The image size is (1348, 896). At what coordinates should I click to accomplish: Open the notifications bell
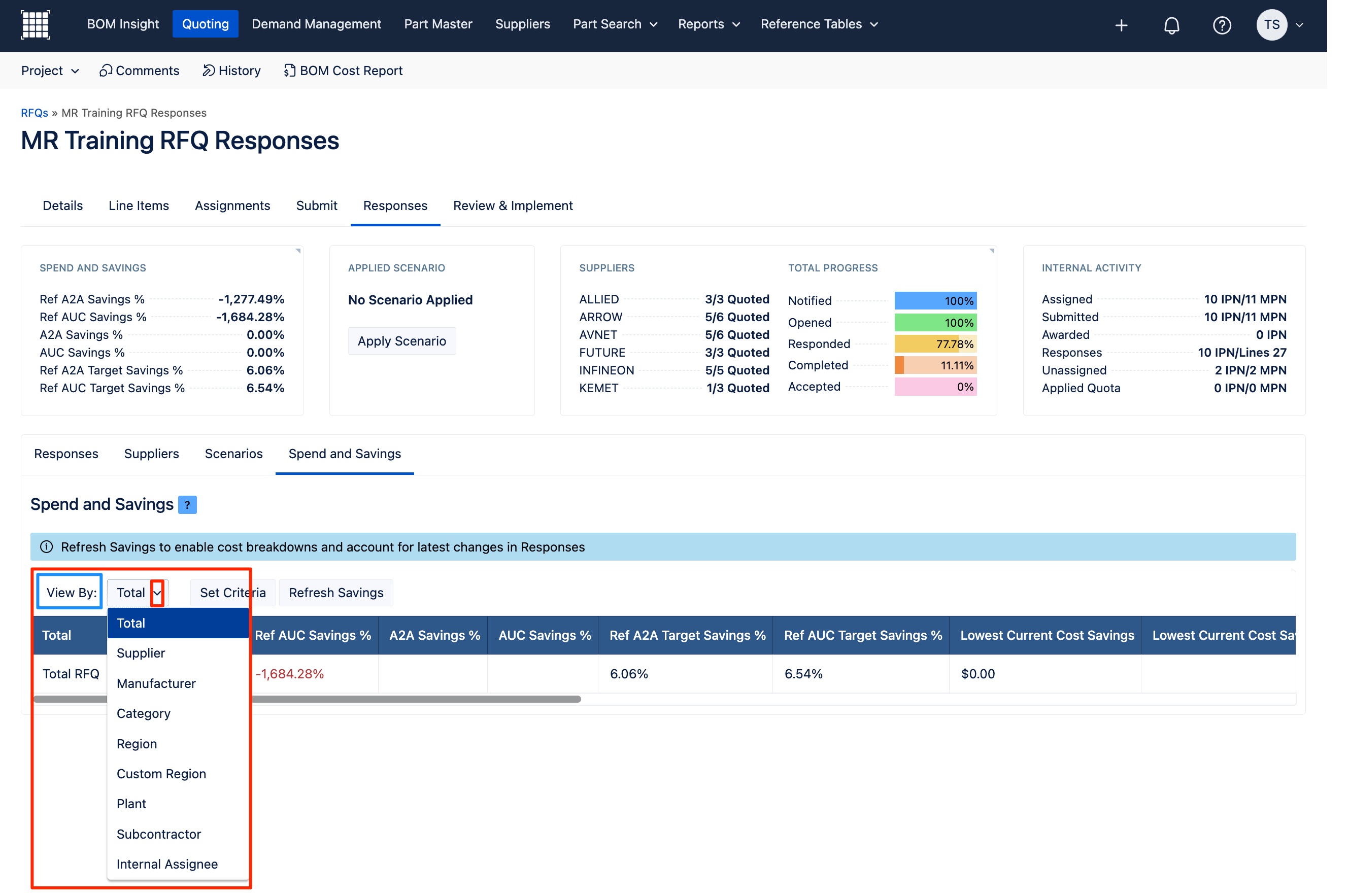1171,25
